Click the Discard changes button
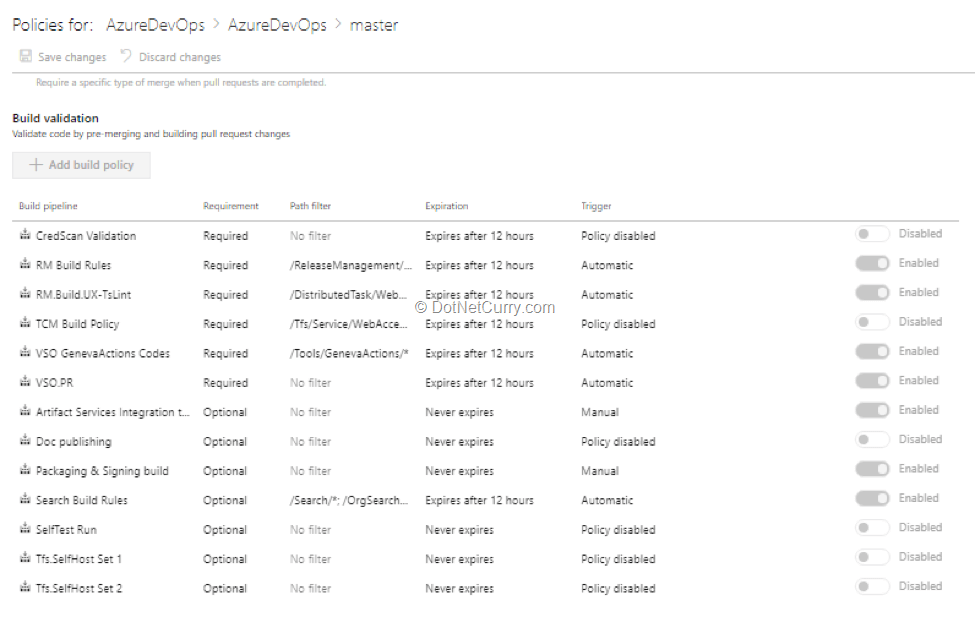 click(x=170, y=57)
